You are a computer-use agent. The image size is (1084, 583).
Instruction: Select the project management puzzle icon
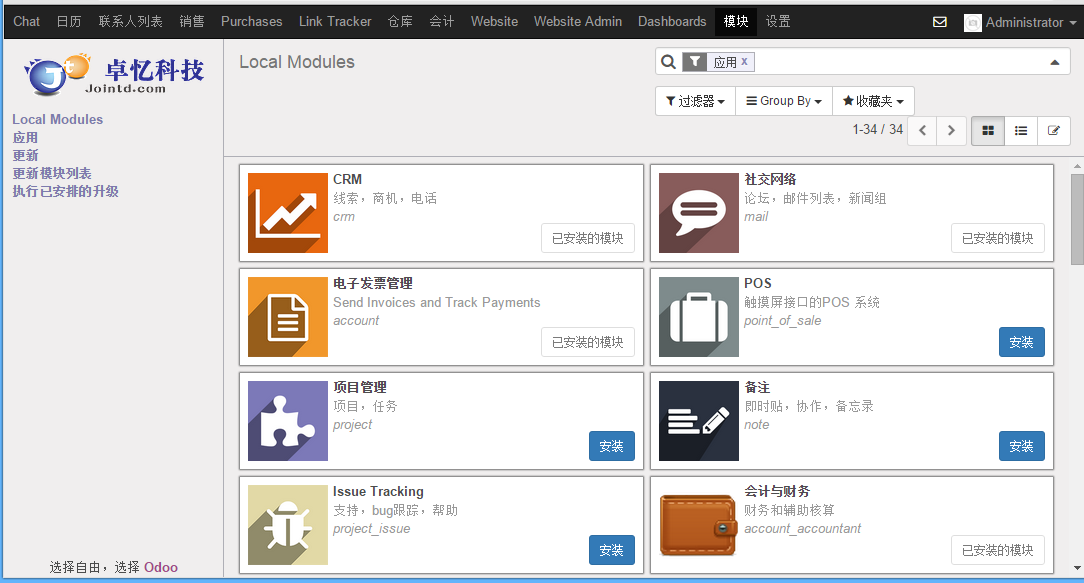tap(288, 421)
